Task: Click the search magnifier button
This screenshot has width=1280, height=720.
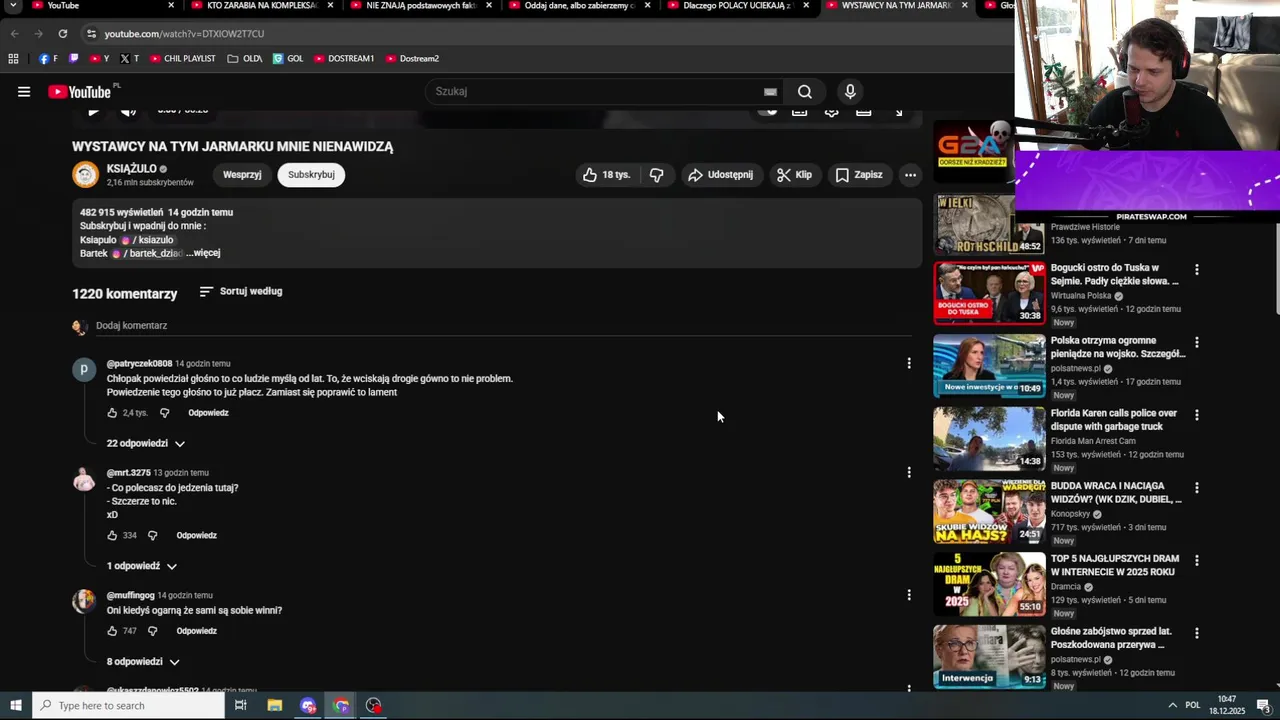Action: tap(805, 92)
